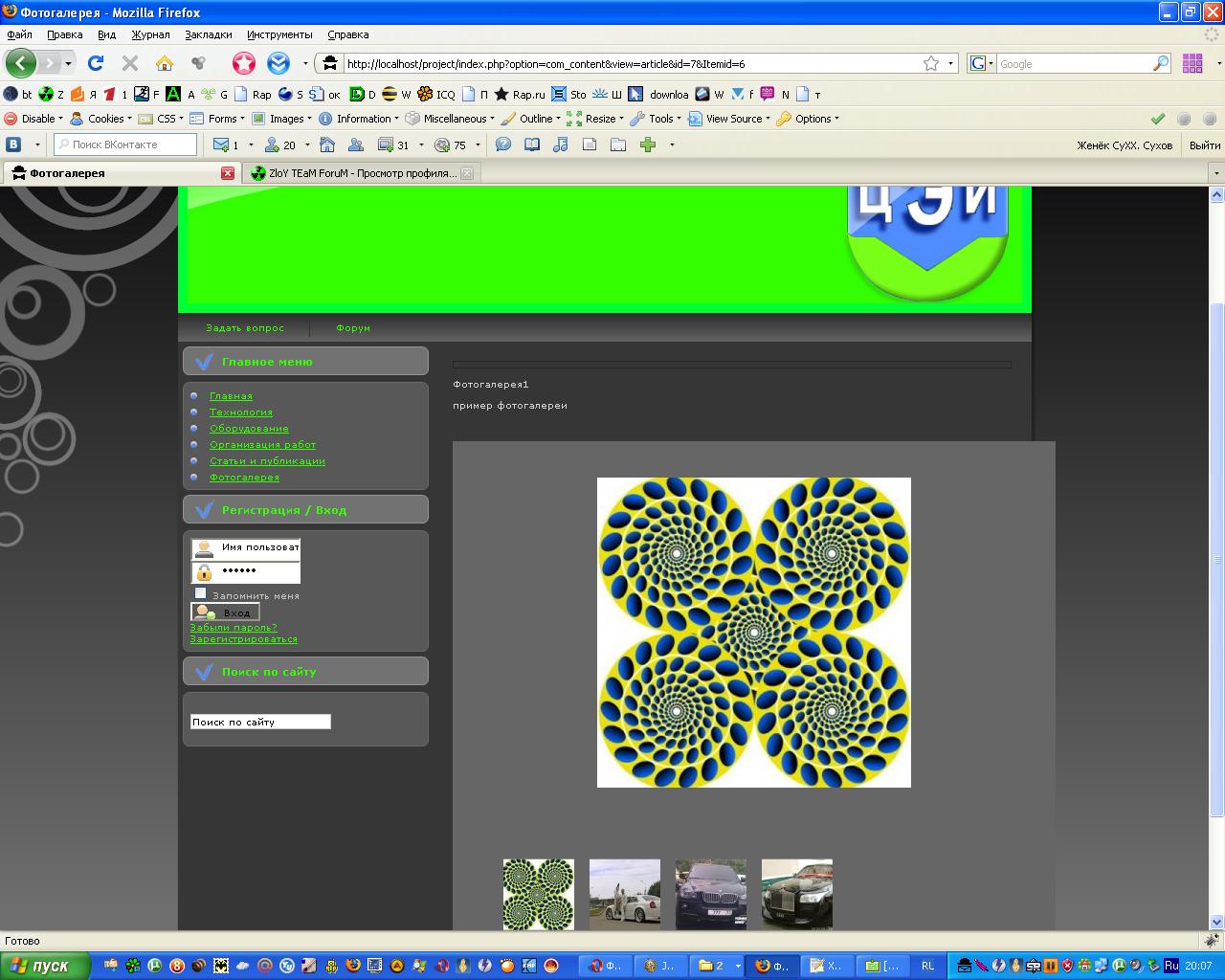Click the VKontakte messages envelope icon
The width and height of the screenshot is (1225, 980).
pyautogui.click(x=221, y=145)
